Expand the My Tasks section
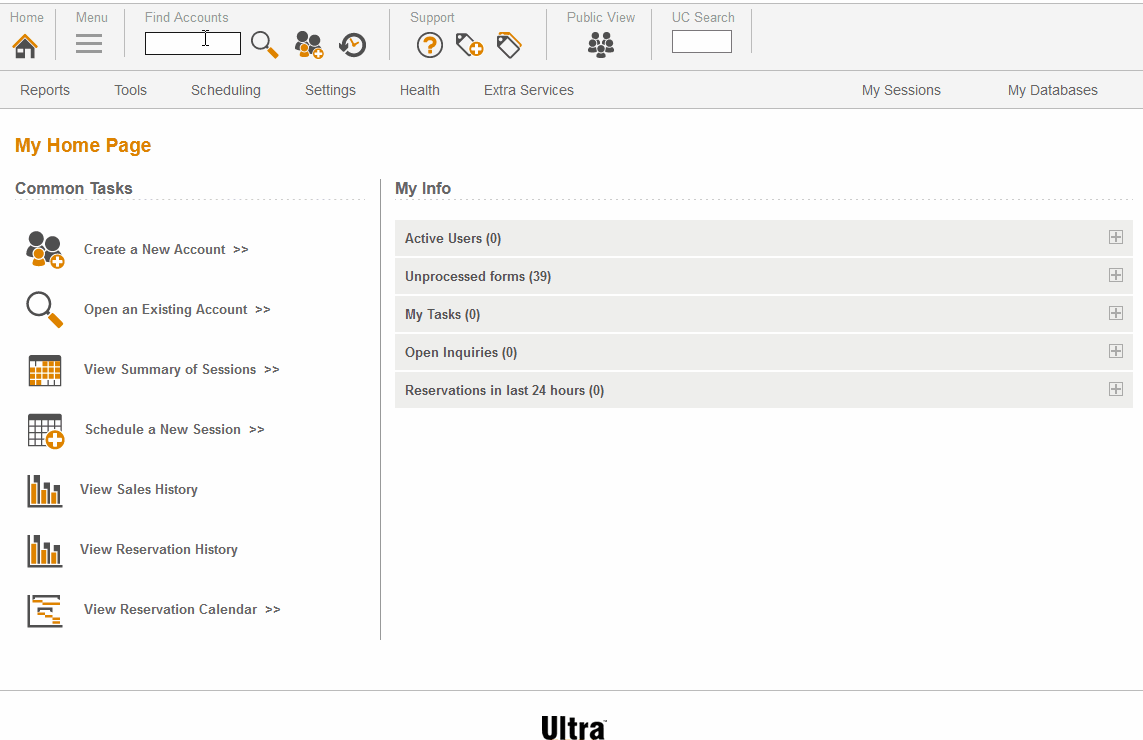The width and height of the screenshot is (1143, 740). [1115, 313]
